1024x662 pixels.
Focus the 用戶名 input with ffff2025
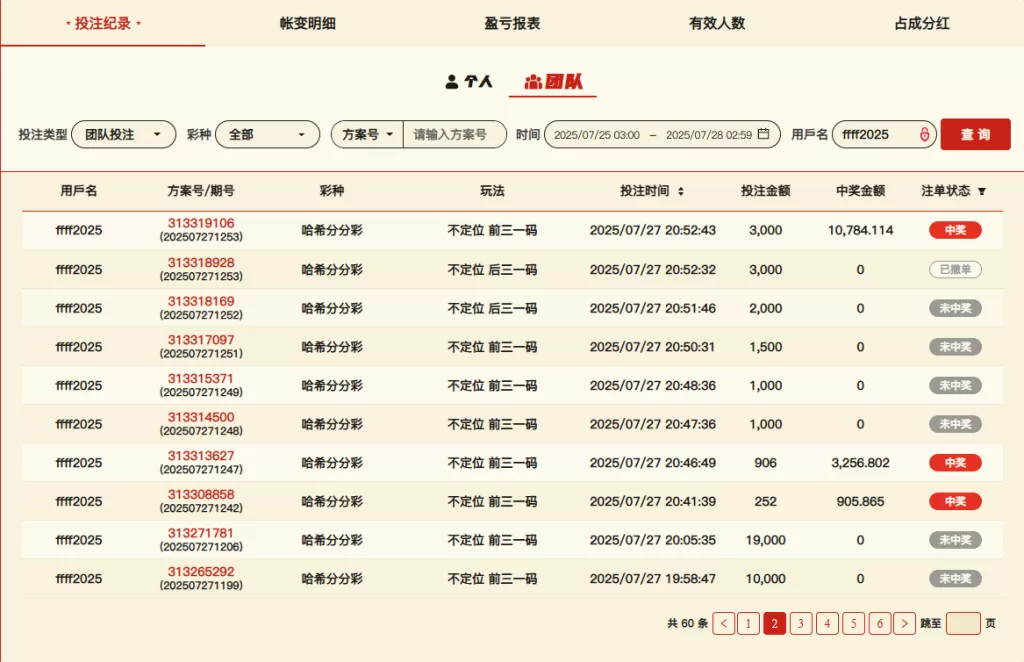(884, 134)
